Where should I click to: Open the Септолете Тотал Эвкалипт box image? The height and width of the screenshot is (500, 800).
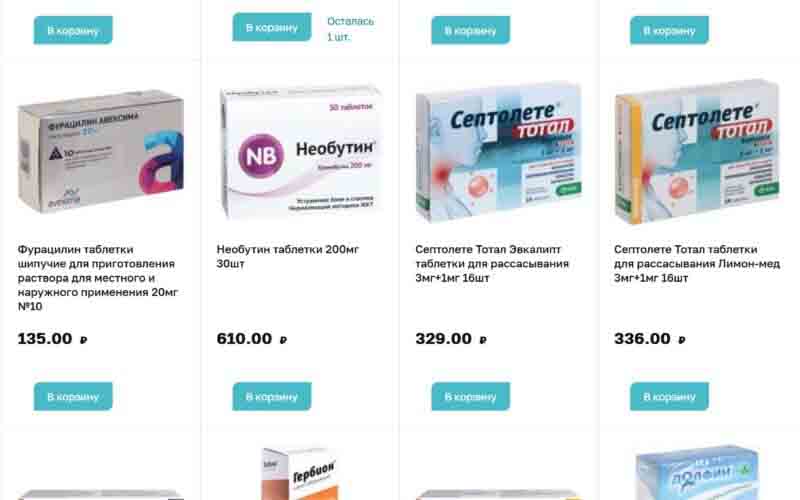tap(498, 152)
